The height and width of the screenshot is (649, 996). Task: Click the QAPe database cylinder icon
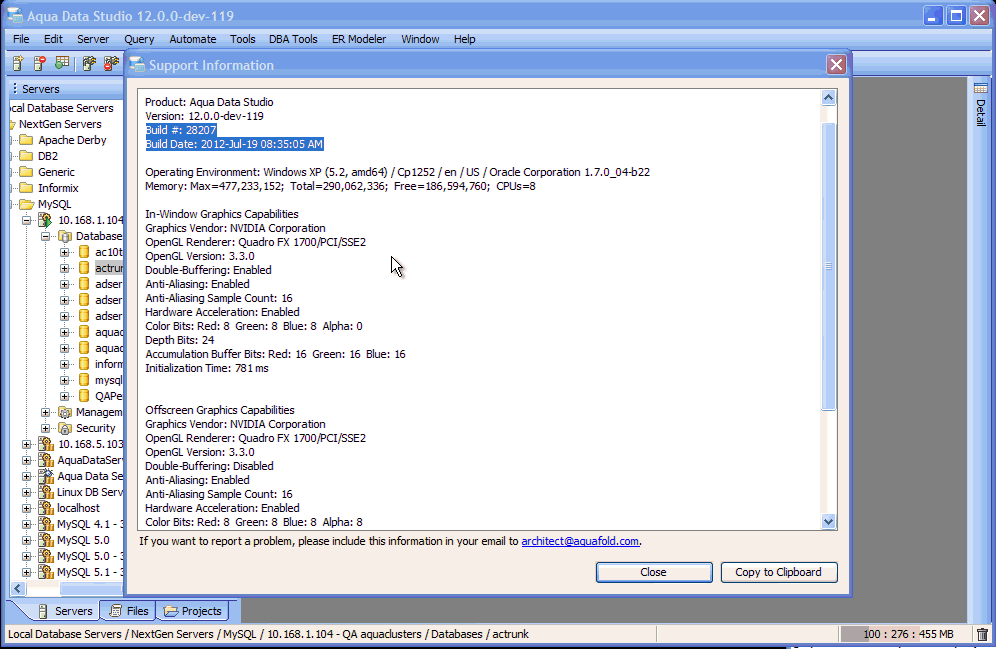pyautogui.click(x=84, y=396)
